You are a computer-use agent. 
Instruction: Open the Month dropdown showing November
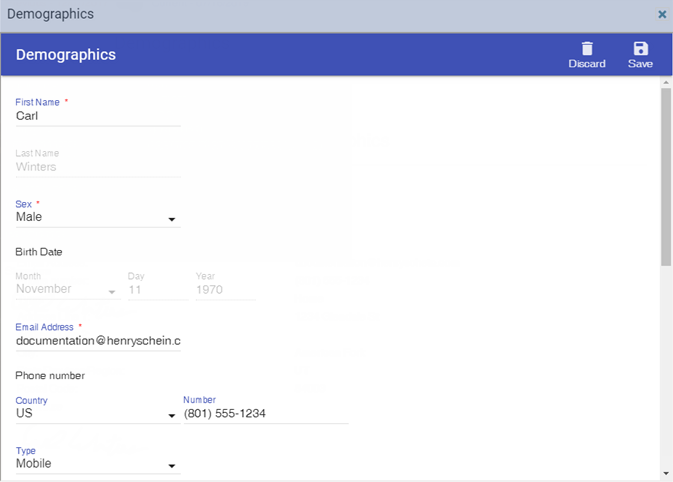pos(67,289)
